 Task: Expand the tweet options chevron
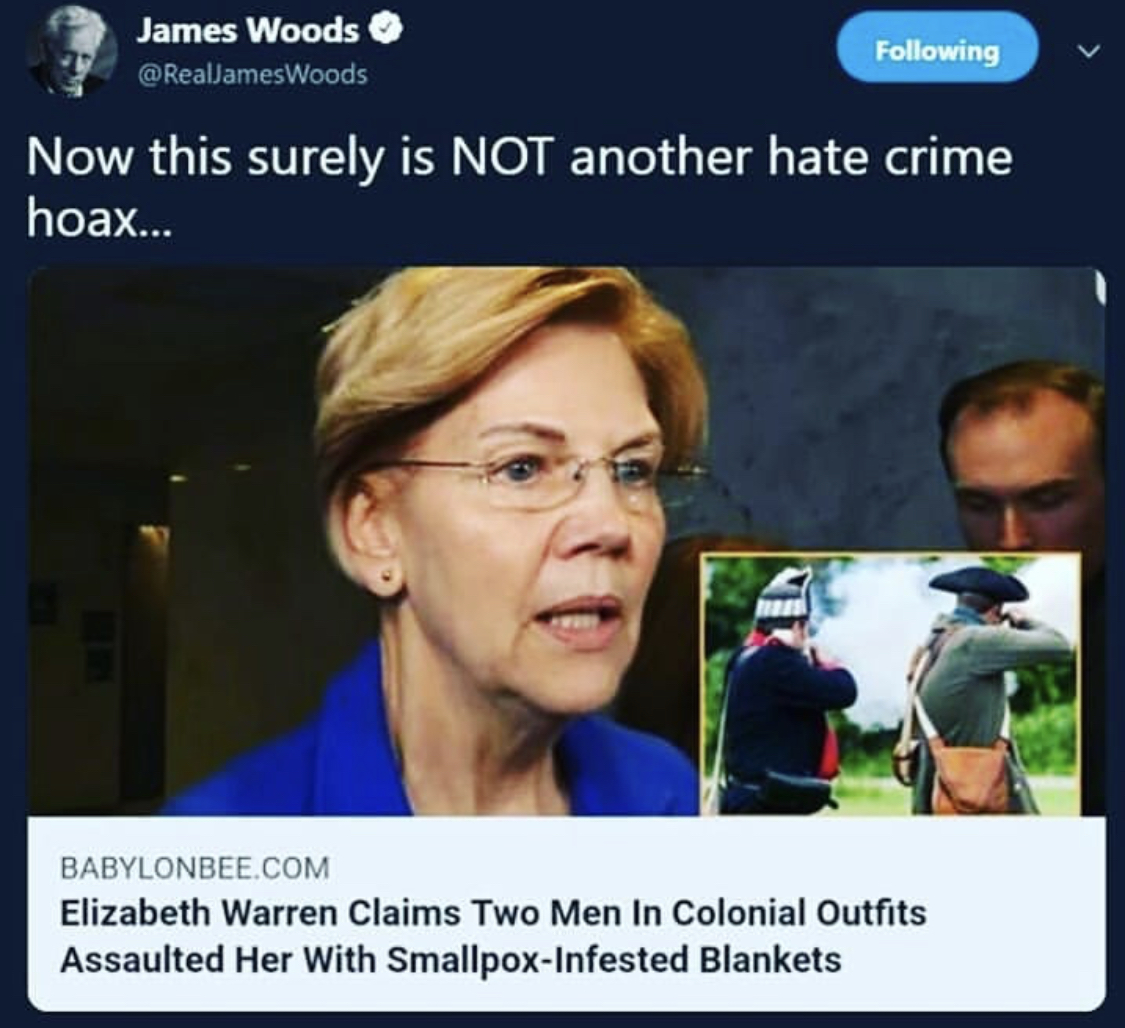(1089, 52)
